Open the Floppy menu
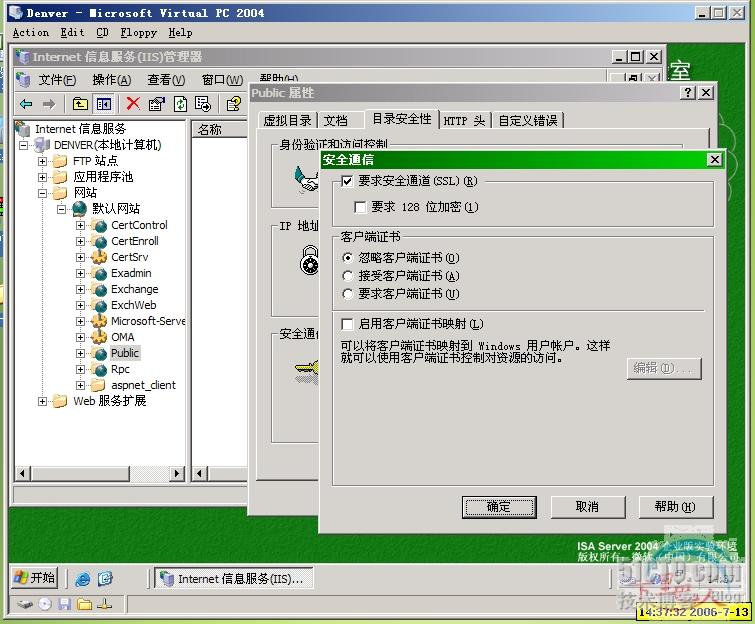Screen dimensions: 755x624 tap(139, 32)
